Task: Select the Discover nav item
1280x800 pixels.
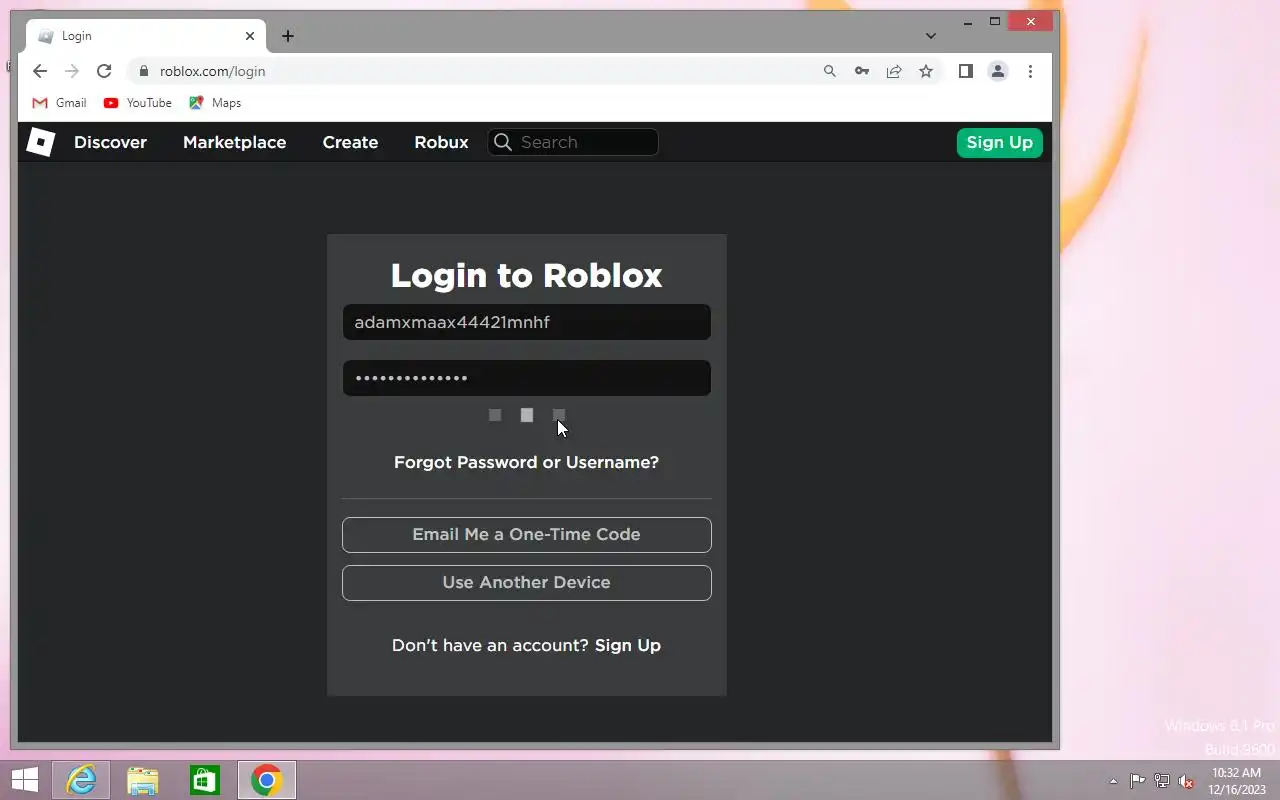Action: point(110,142)
